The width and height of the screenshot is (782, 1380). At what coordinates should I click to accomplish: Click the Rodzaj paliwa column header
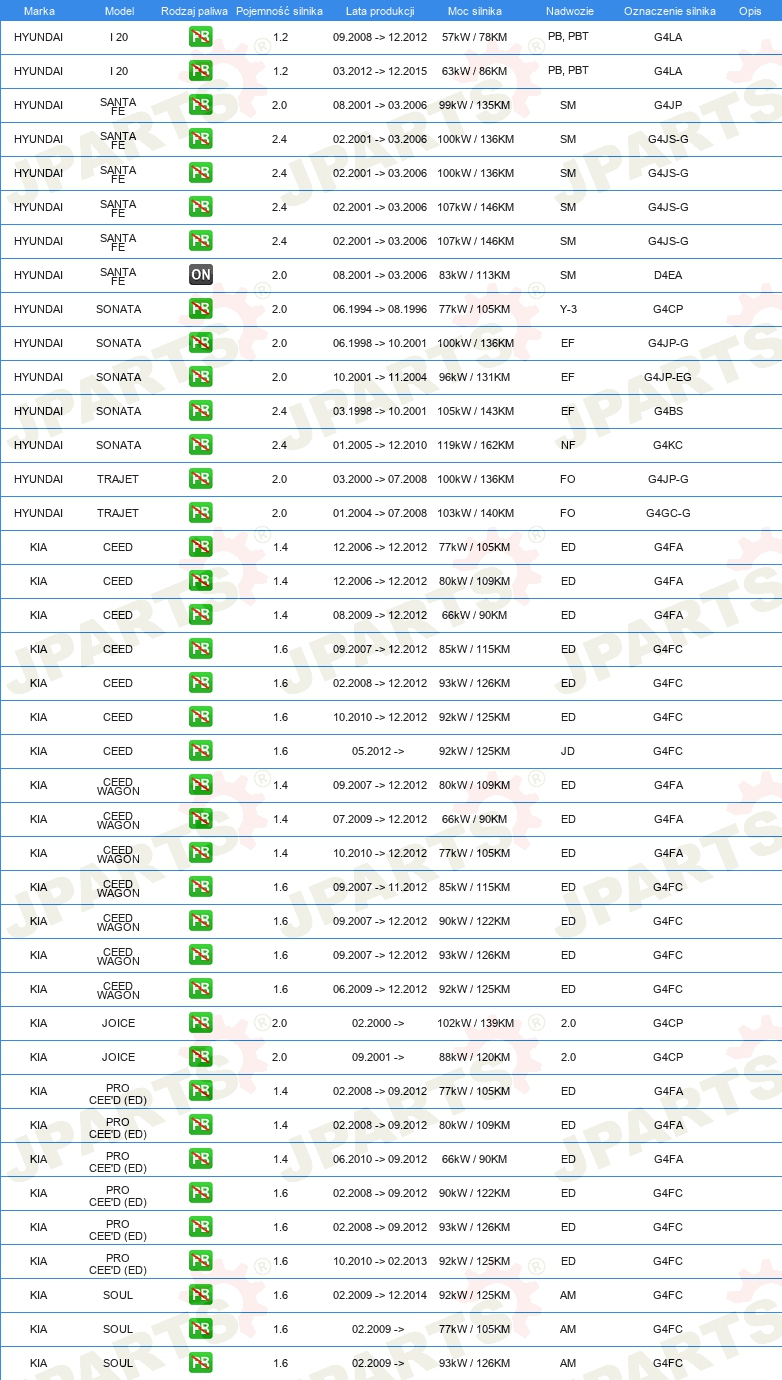[x=194, y=10]
